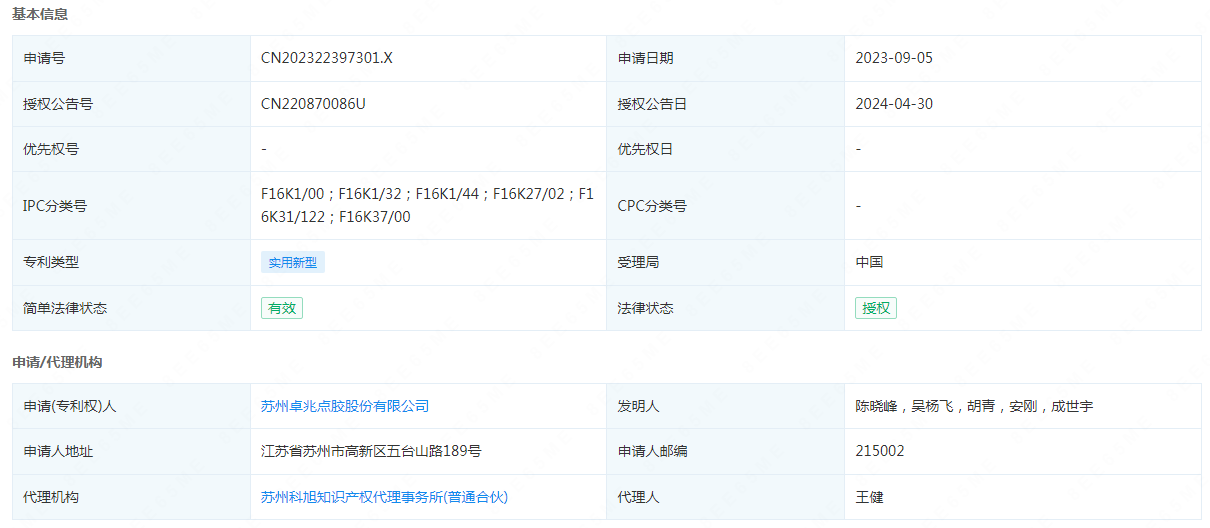Click the 申请人邮编 label cell
The height and width of the screenshot is (528, 1210).
click(x=725, y=451)
